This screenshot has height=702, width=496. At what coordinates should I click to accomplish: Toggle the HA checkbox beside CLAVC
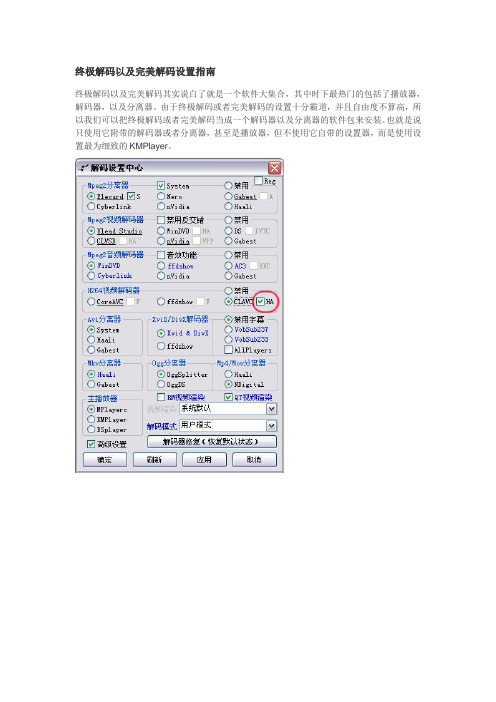coord(260,301)
